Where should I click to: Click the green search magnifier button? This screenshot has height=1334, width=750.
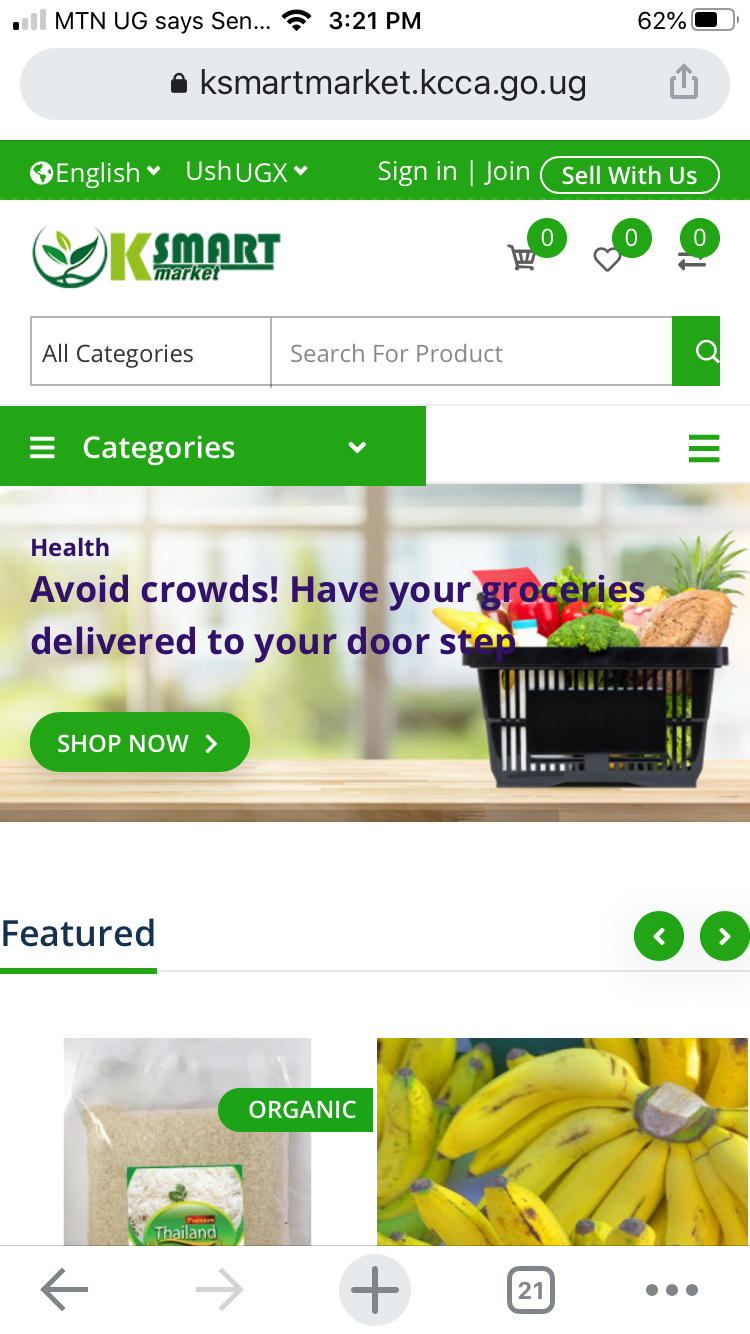697,351
